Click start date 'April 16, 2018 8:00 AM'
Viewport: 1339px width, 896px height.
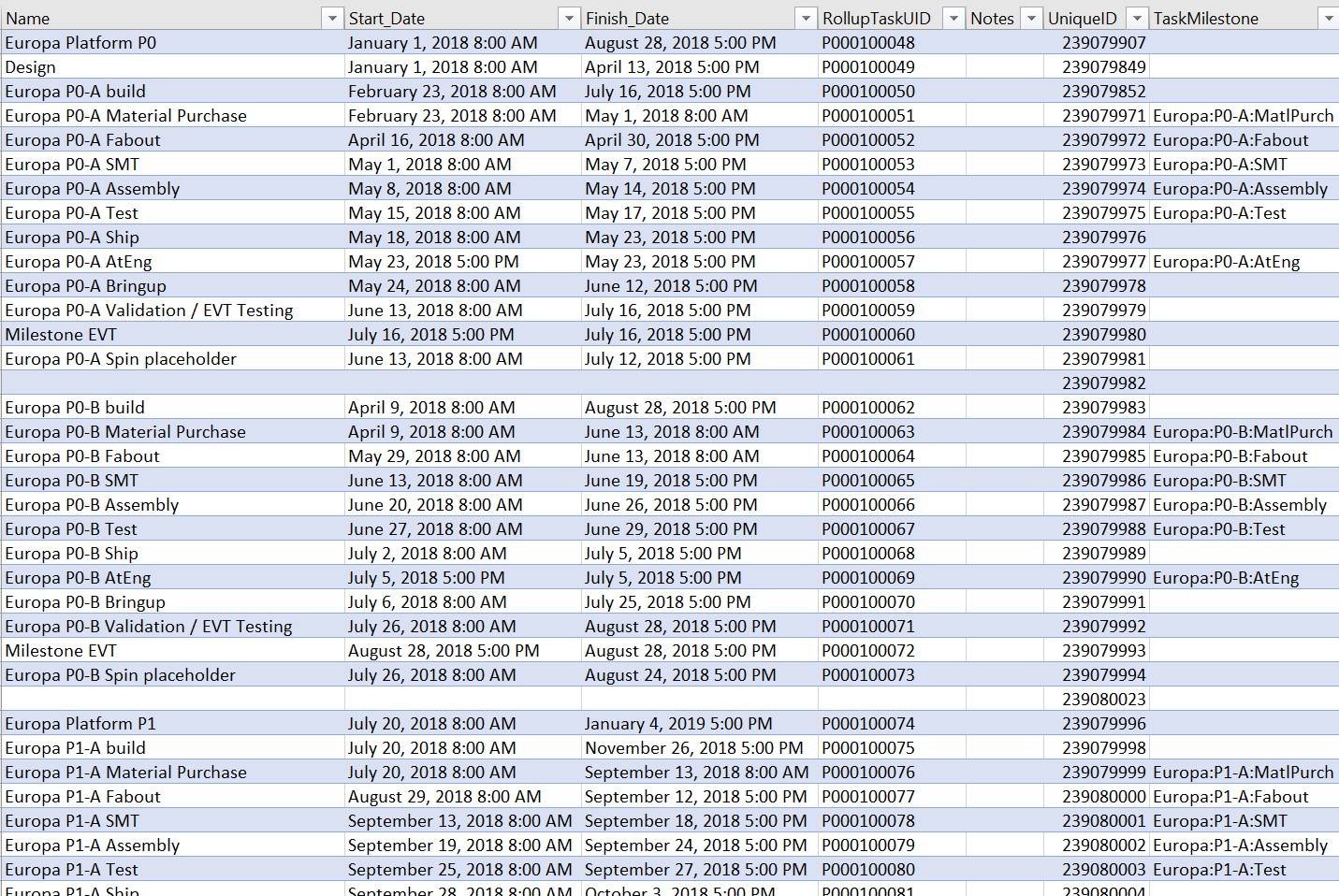463,139
